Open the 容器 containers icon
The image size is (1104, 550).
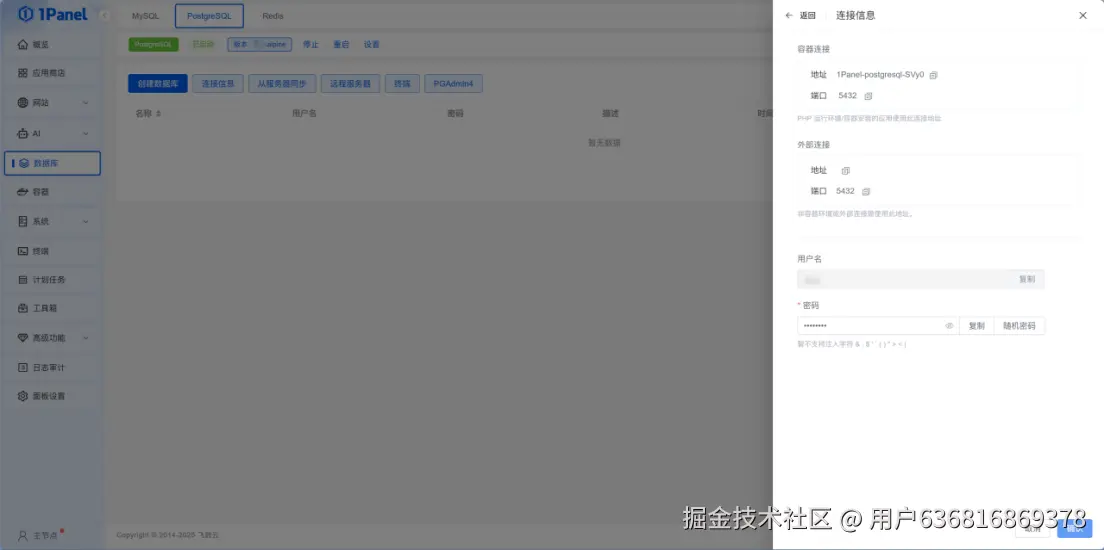[x=23, y=192]
